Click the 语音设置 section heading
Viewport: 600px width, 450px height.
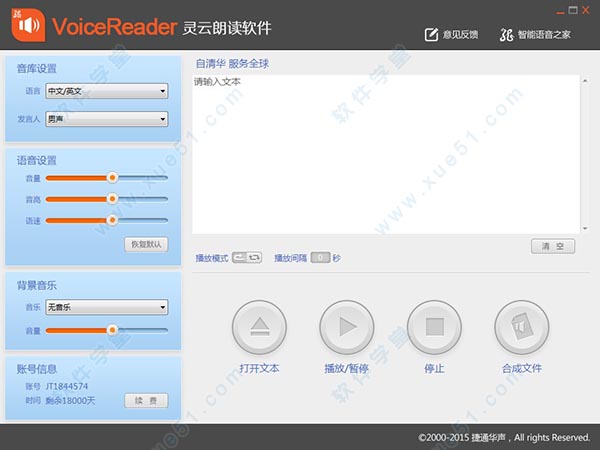[37, 160]
